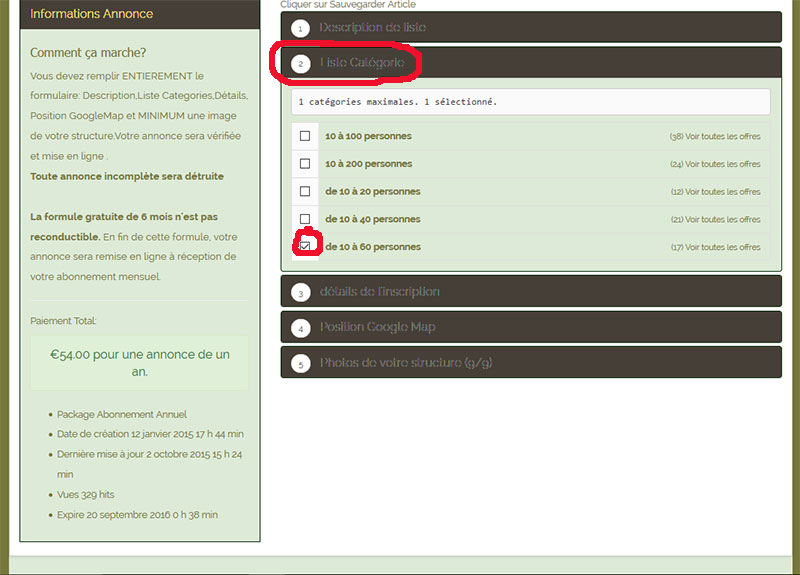Viewport: 800px width, 575px height.
Task: Check the 10 à 100 personnes checkbox
Action: (x=305, y=136)
